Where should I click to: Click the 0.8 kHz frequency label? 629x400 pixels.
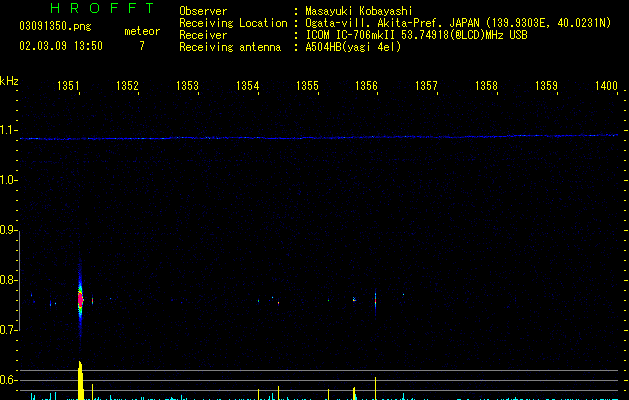click(9, 280)
